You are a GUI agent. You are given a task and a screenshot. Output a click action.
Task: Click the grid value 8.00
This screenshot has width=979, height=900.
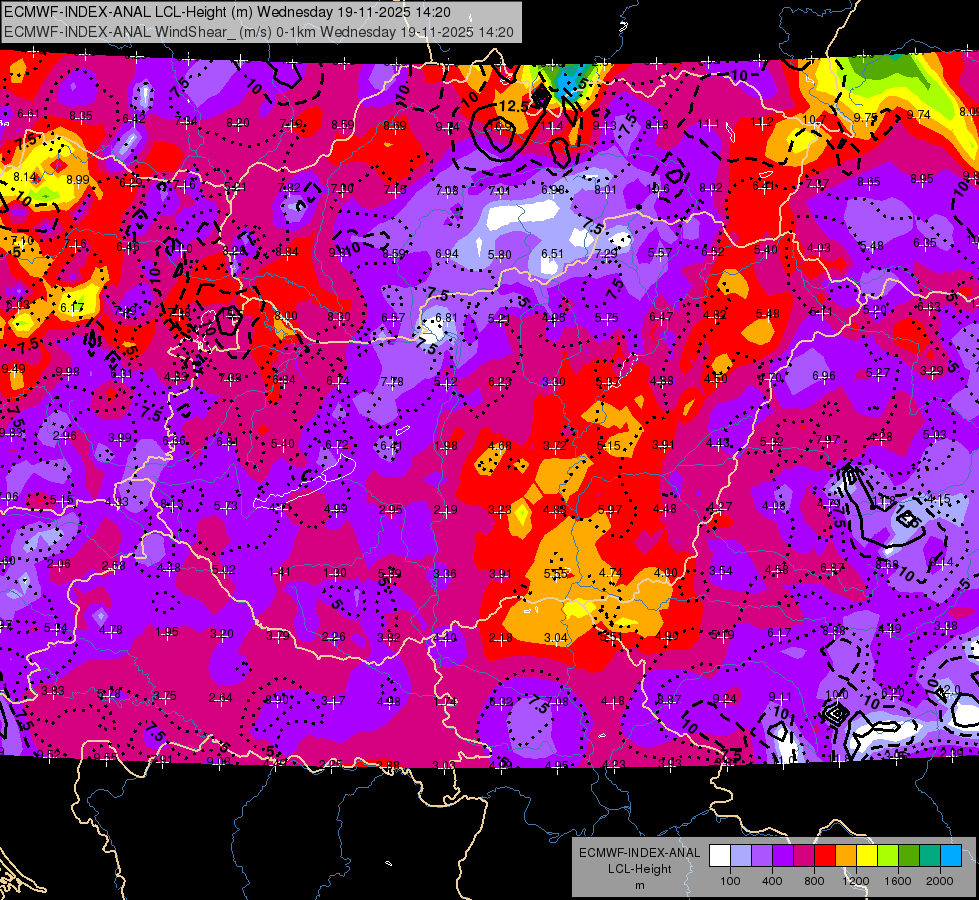(286, 316)
